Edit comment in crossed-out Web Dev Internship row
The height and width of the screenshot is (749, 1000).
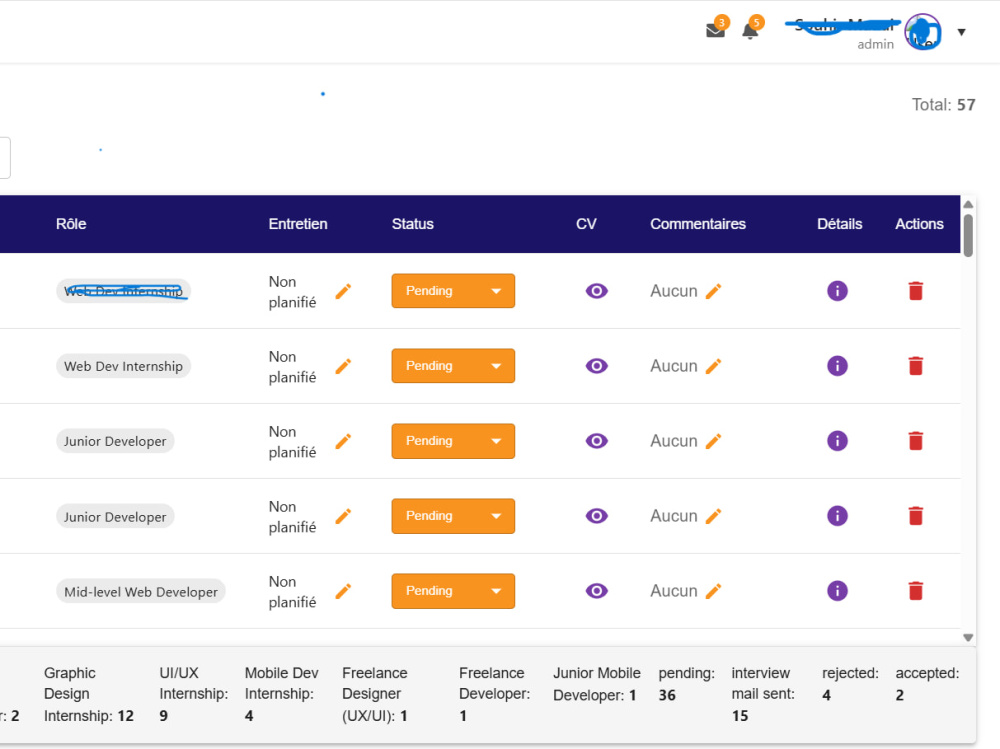click(x=714, y=292)
